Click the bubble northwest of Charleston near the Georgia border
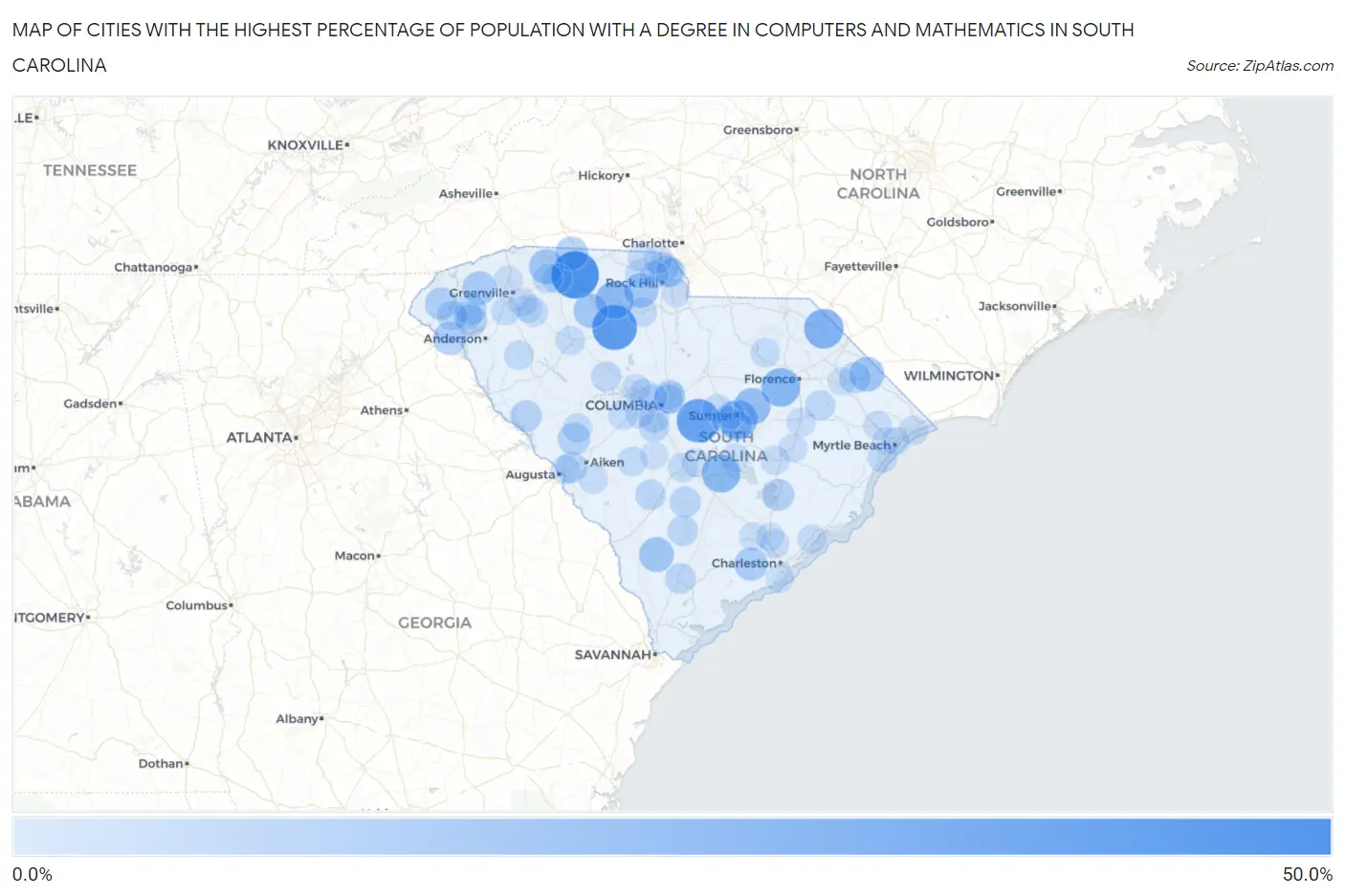 click(656, 554)
